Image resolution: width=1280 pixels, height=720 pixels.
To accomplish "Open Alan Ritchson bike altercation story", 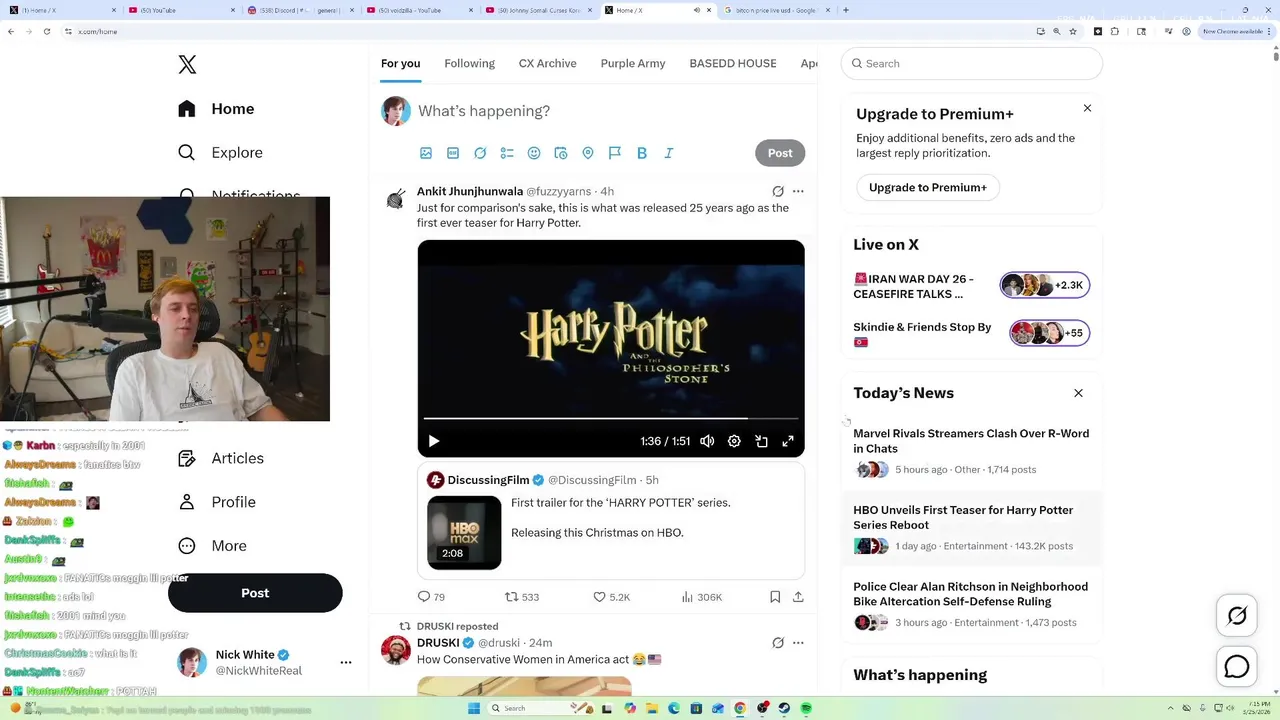I will click(971, 605).
